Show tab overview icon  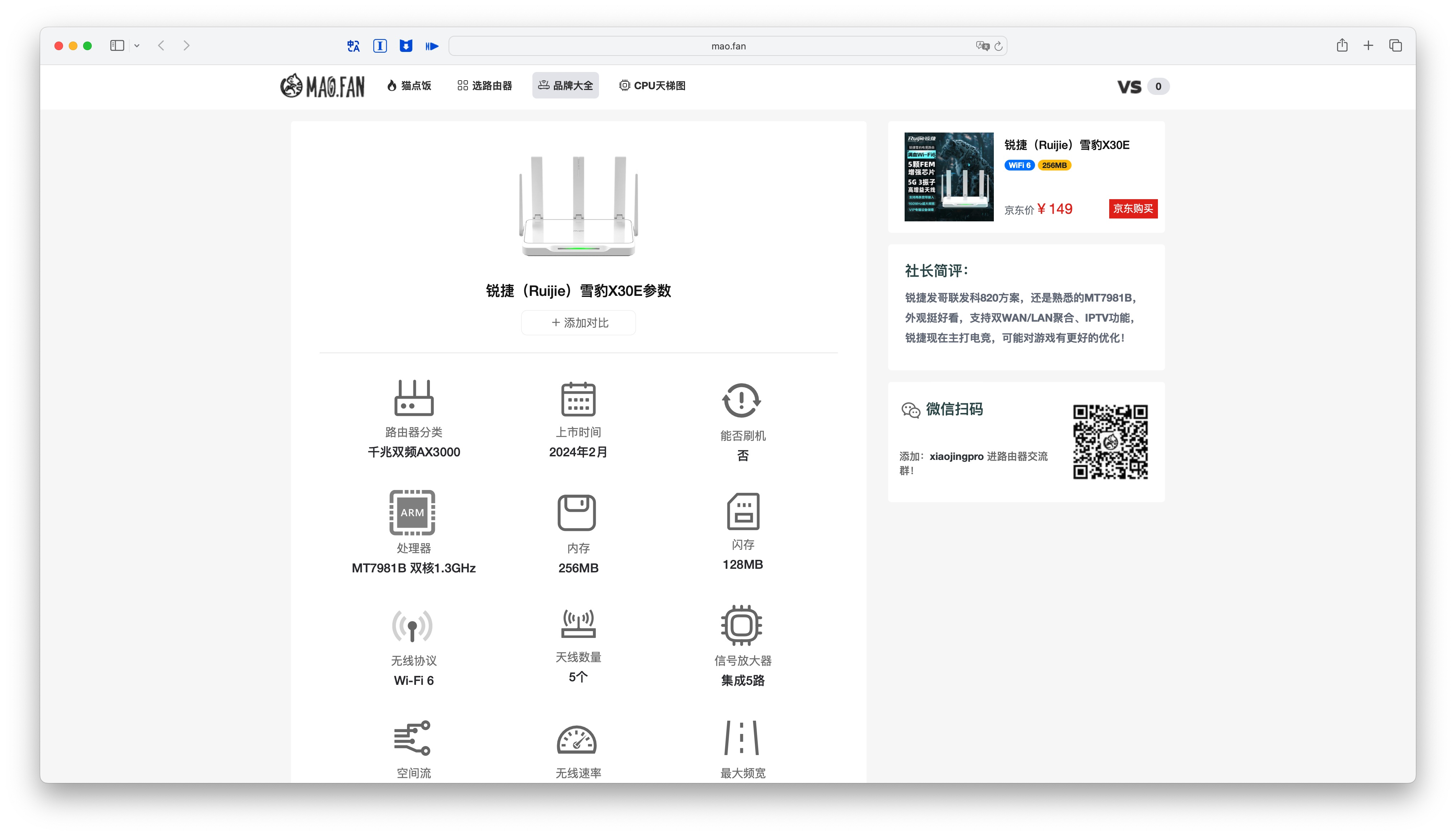coord(1395,45)
